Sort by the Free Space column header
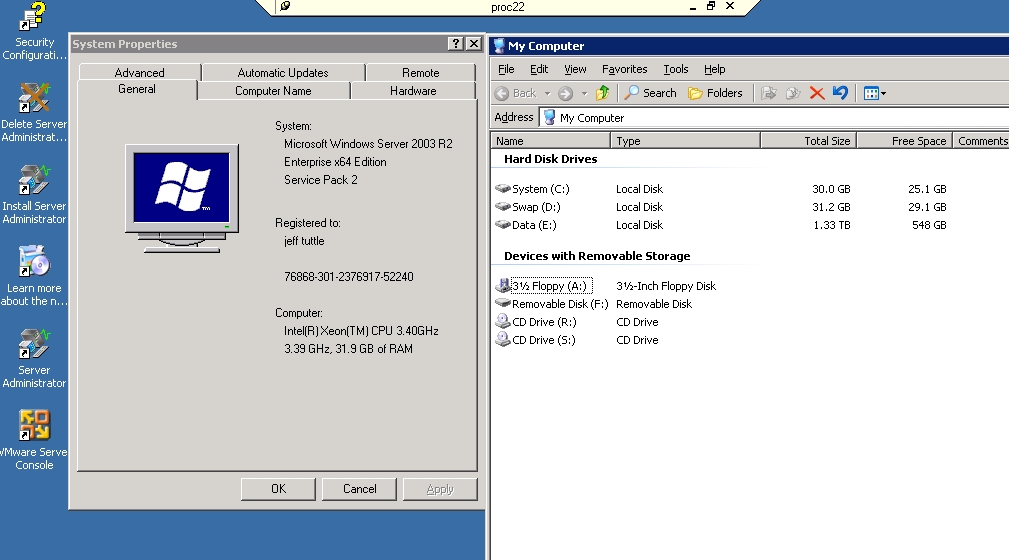This screenshot has width=1009, height=560. (905, 141)
